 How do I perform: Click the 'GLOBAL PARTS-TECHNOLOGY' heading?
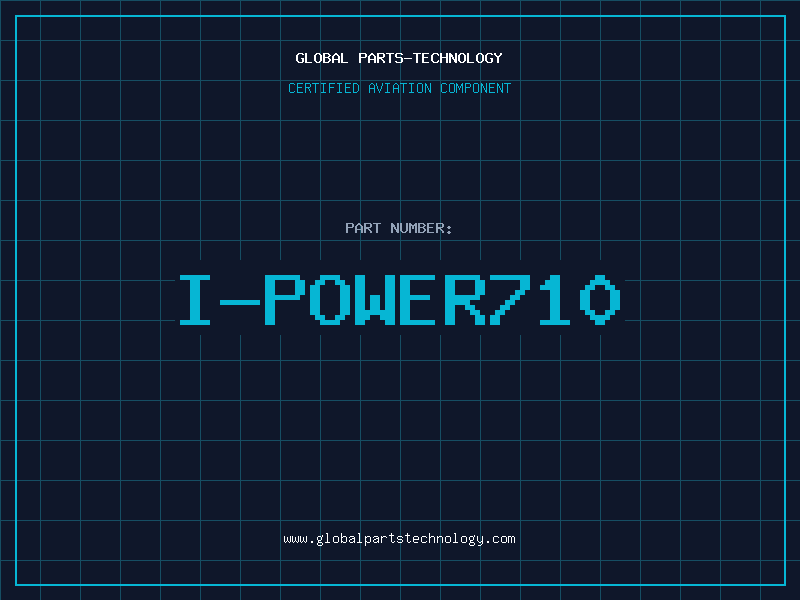399,58
